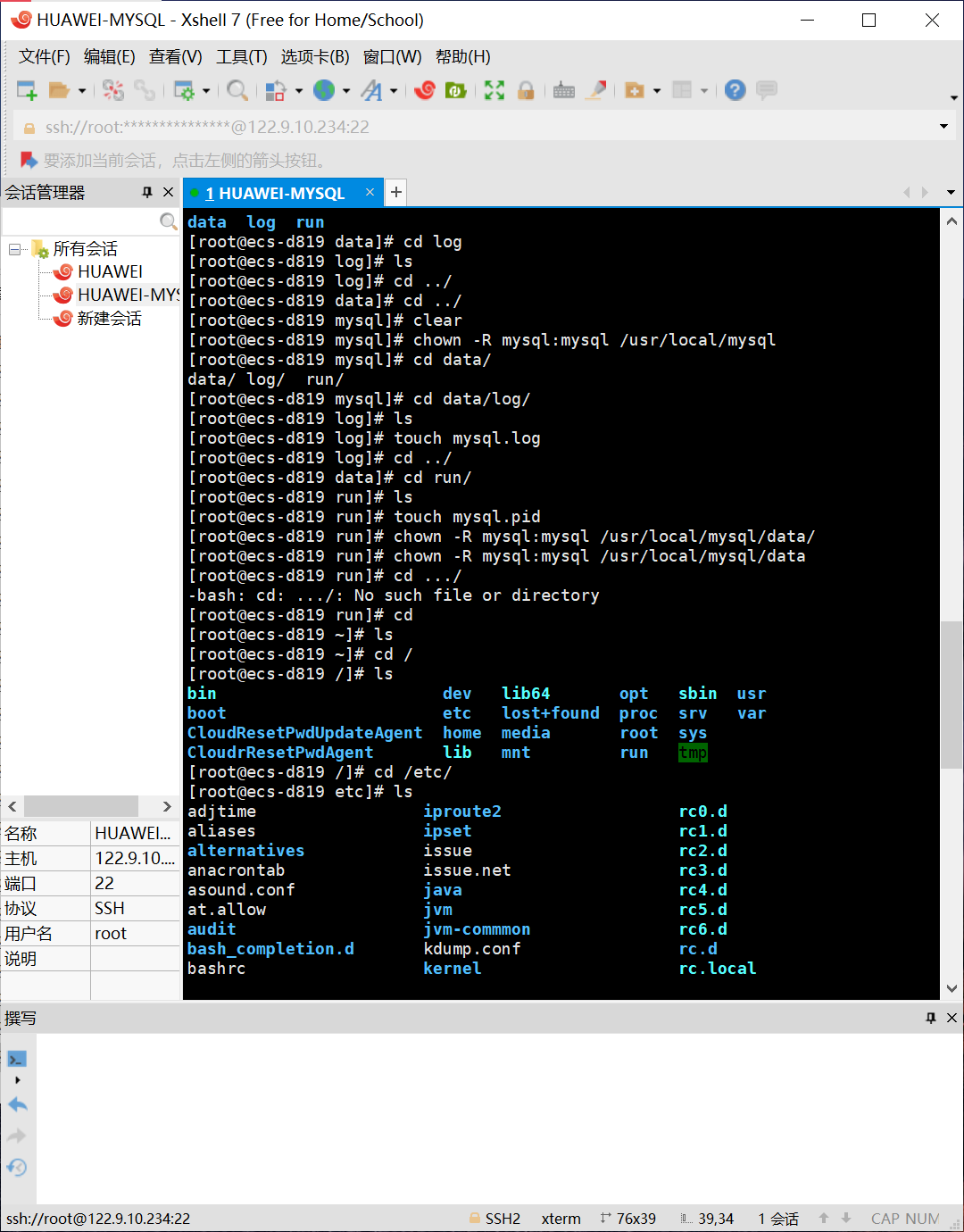Screen dimensions: 964x1232
Task: Close the 撰写 compose pane
Action: pos(952,1018)
